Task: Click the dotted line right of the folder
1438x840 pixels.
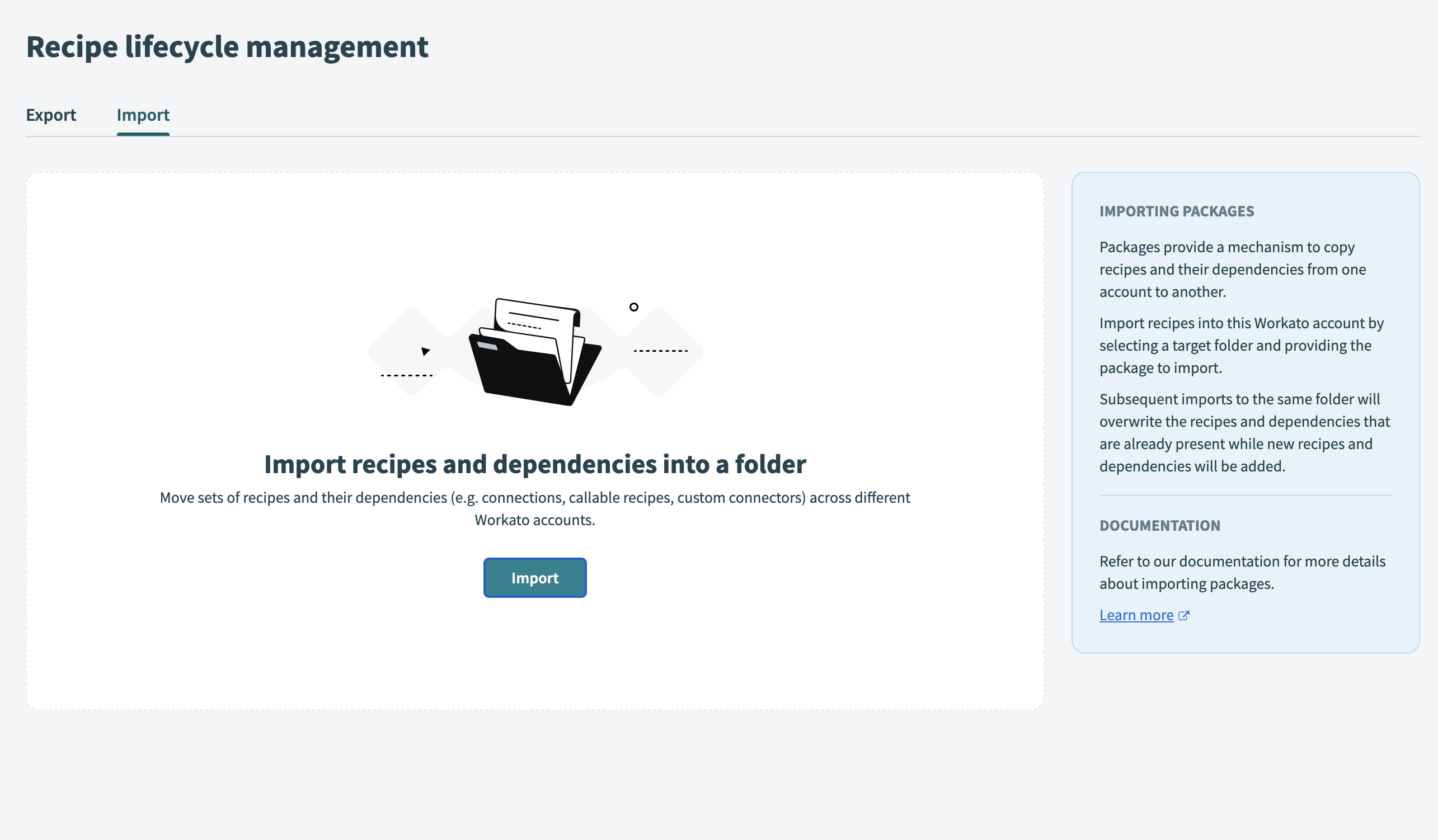Action: (660, 351)
